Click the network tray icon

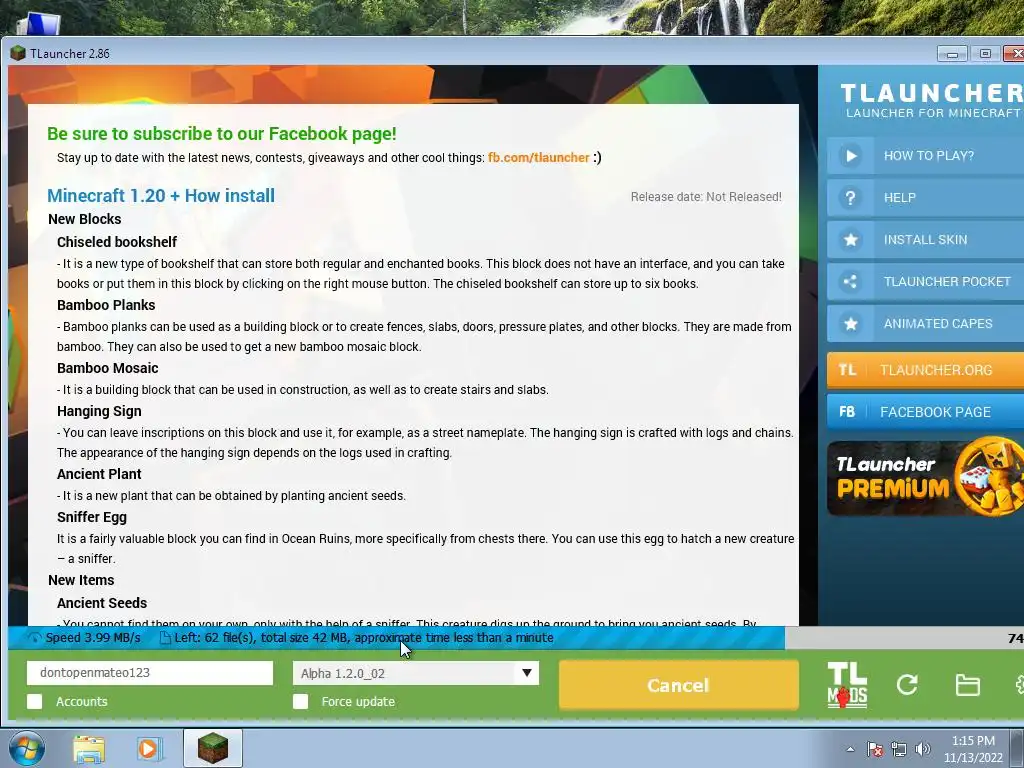[899, 749]
